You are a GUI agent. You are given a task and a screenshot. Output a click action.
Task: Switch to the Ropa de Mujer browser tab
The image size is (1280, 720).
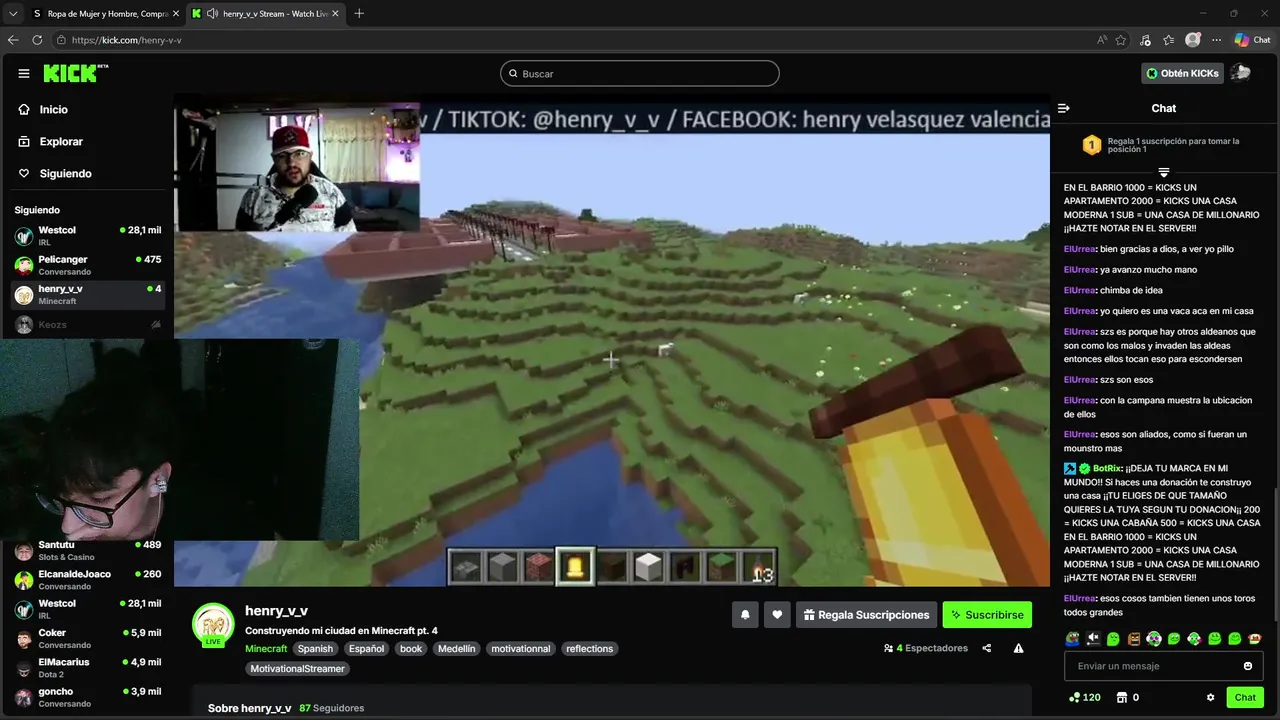pos(105,13)
